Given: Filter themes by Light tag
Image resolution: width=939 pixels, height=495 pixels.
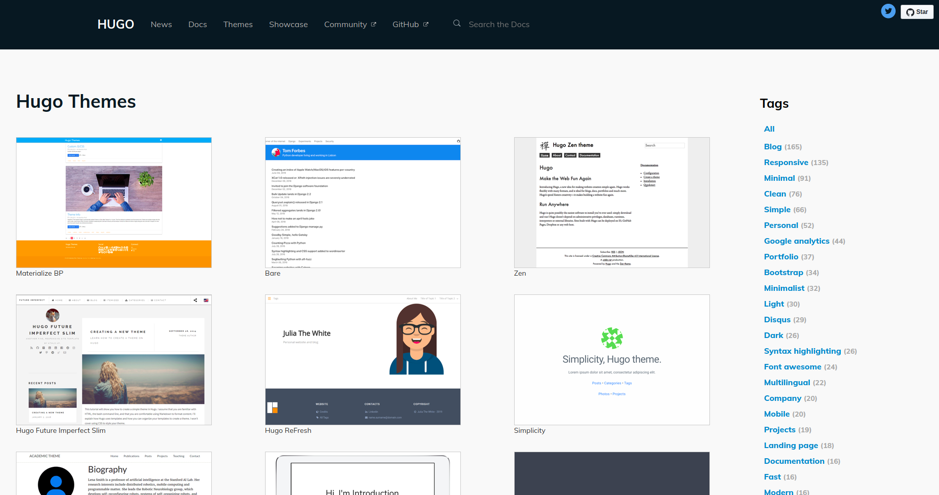Looking at the screenshot, I should tap(774, 304).
